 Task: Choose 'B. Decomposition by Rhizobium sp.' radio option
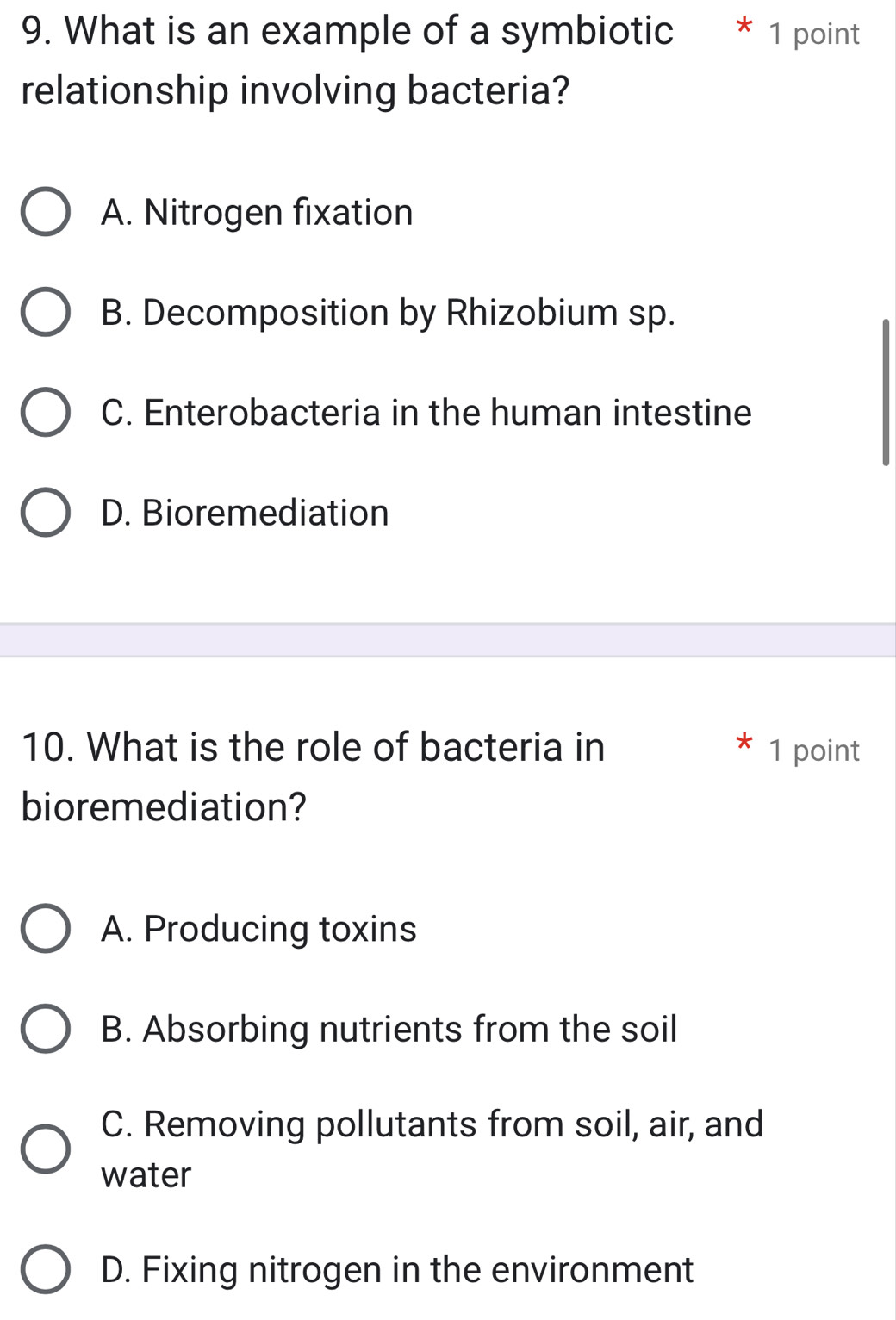click(x=46, y=312)
